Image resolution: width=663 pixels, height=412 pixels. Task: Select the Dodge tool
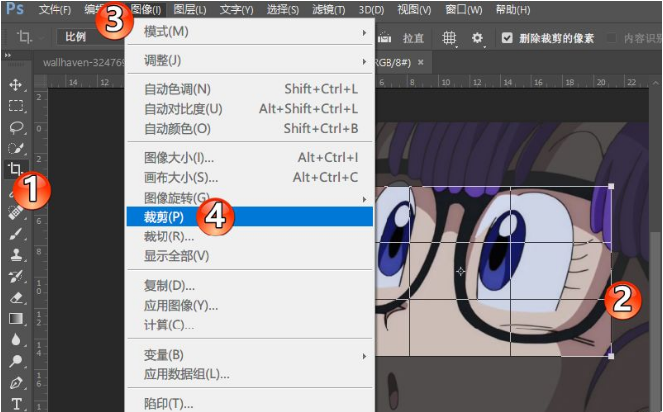click(16, 361)
